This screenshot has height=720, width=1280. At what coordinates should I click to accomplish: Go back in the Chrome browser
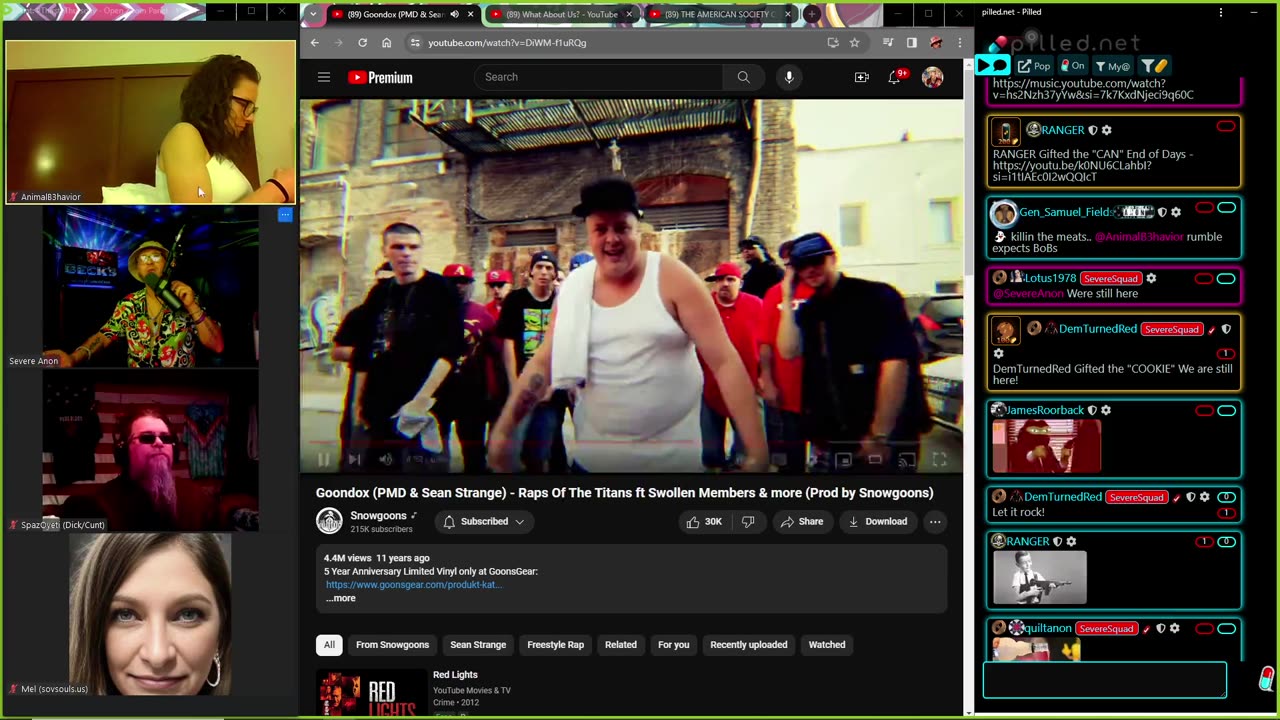314,43
